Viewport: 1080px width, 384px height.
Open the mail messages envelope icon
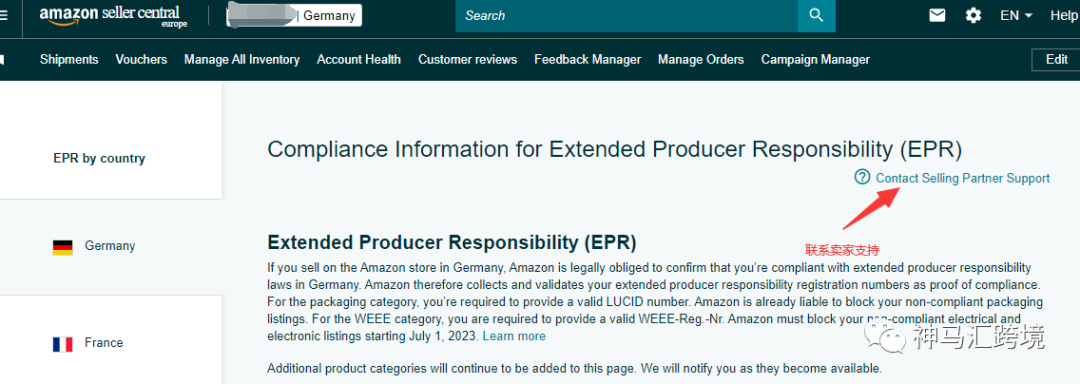click(x=937, y=15)
